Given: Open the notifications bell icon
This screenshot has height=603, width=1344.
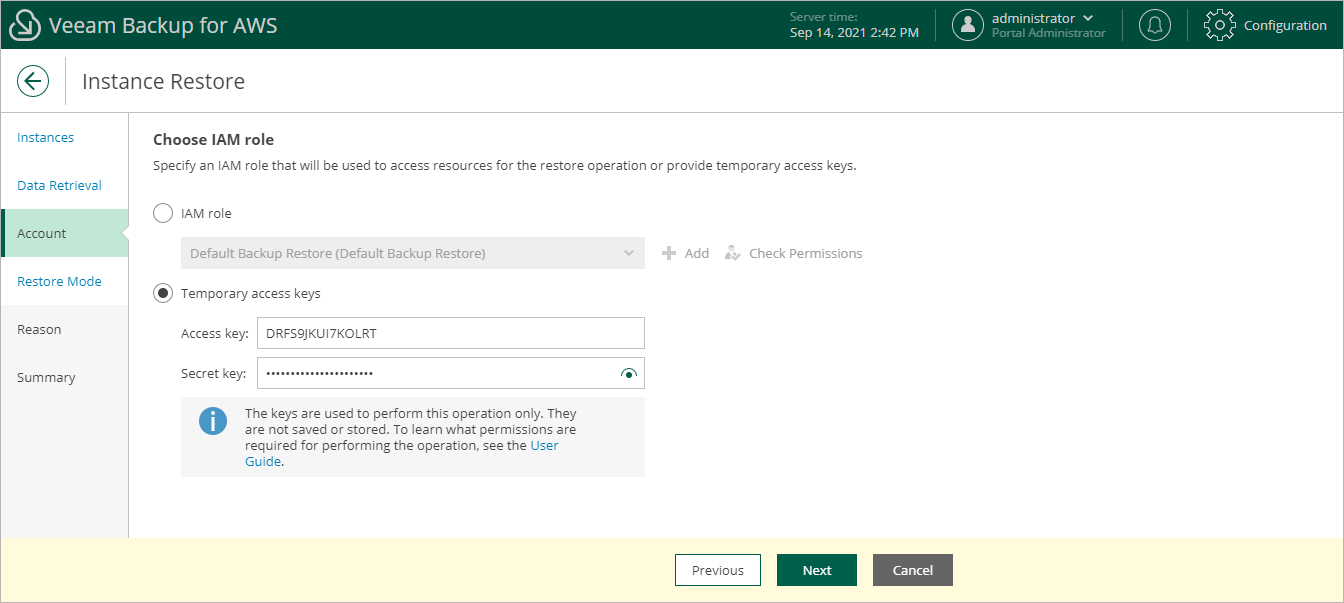Looking at the screenshot, I should (x=1155, y=25).
